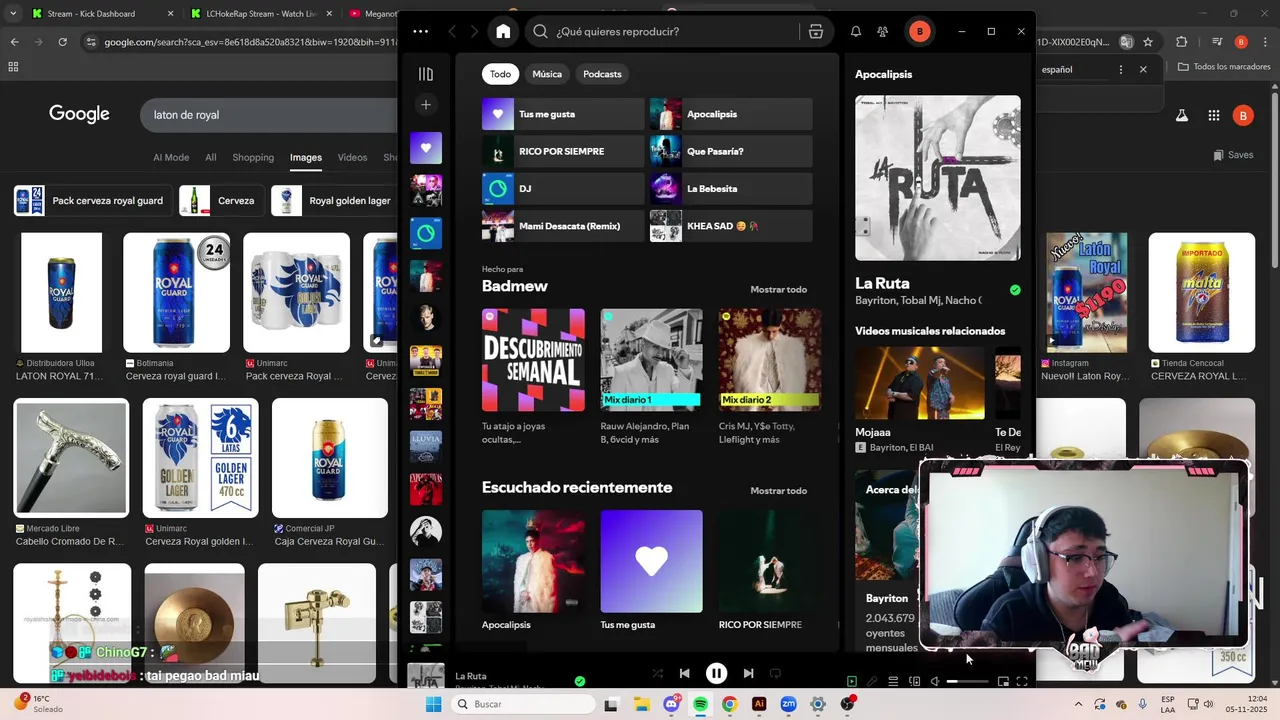The width and height of the screenshot is (1280, 720).
Task: Adjust the Spotify volume slider
Action: (x=968, y=681)
